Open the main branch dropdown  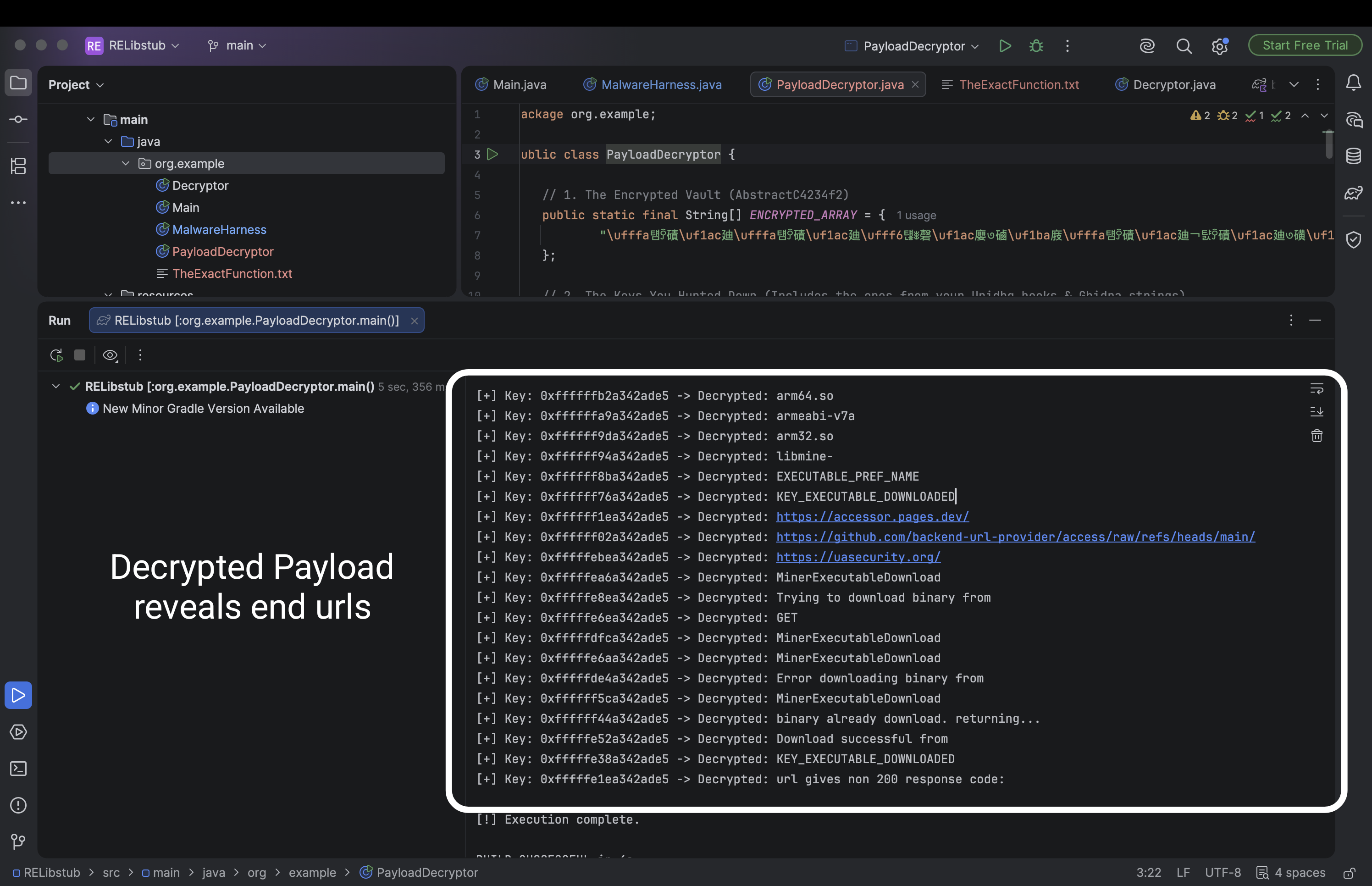coord(237,45)
